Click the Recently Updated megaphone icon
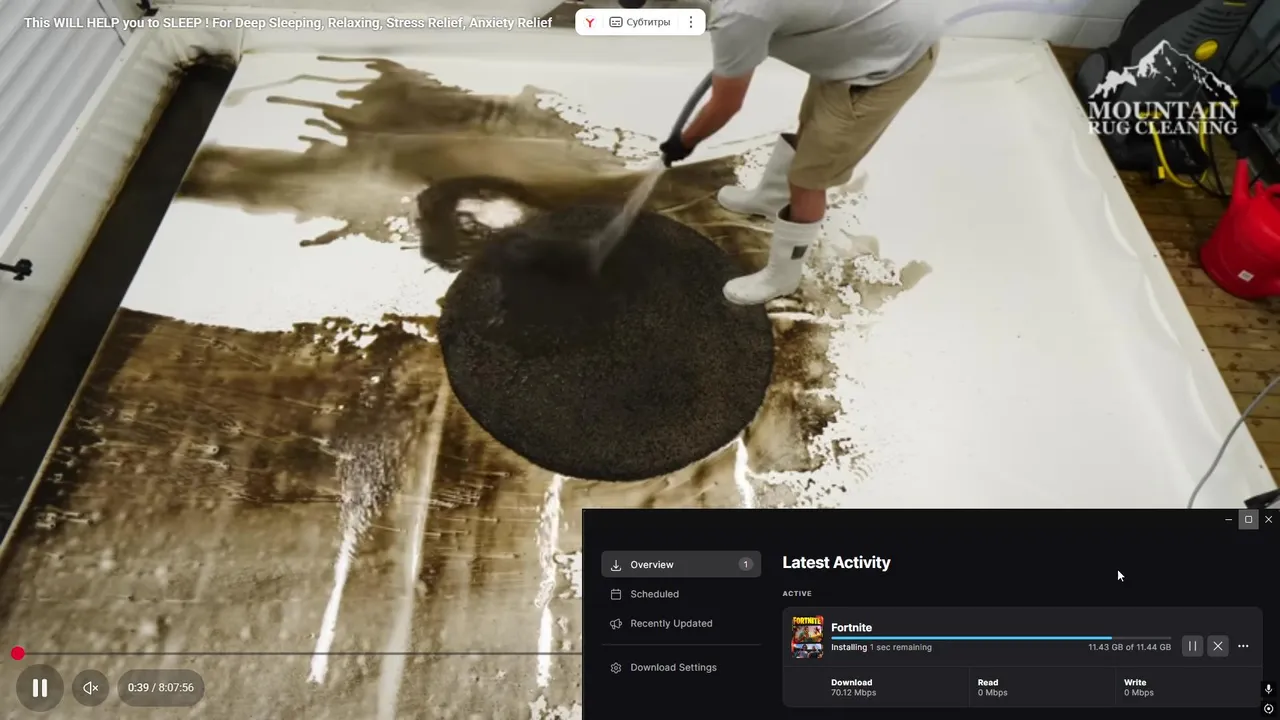The height and width of the screenshot is (720, 1280). click(x=616, y=623)
